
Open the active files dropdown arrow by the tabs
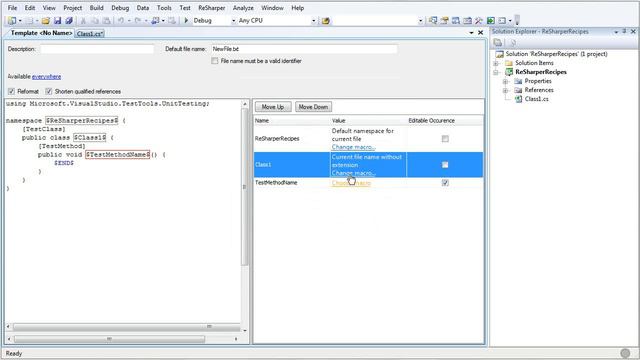click(x=471, y=33)
